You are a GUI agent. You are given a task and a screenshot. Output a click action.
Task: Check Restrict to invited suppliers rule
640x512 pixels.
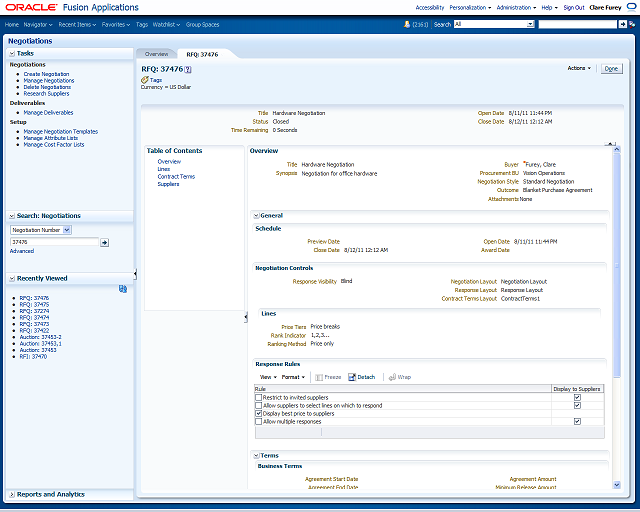click(258, 397)
